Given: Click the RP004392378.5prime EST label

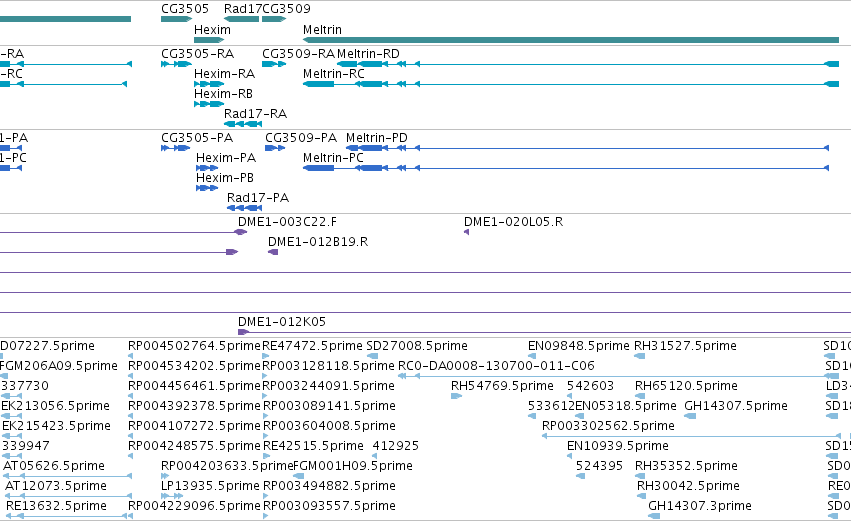Looking at the screenshot, I should [194, 406].
